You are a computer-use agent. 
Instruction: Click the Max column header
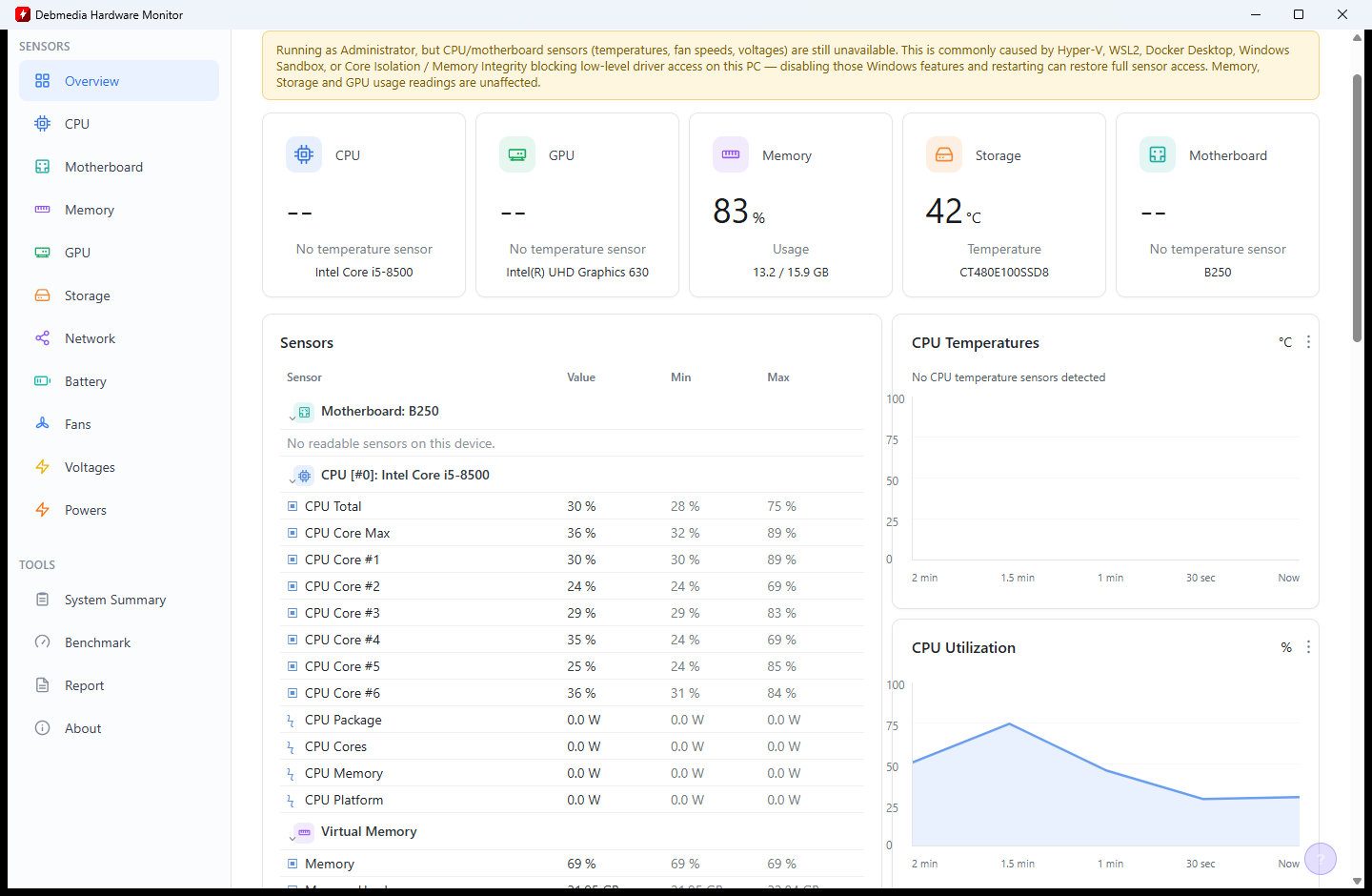pyautogui.click(x=778, y=377)
